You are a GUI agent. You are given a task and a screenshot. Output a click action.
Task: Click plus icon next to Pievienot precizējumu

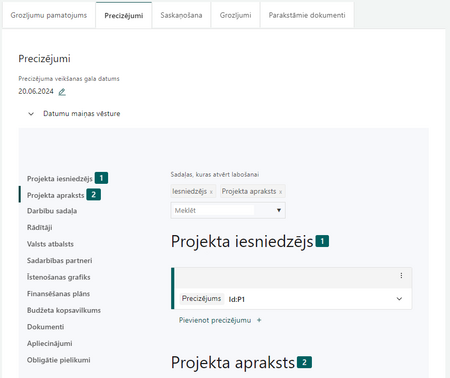click(x=259, y=320)
